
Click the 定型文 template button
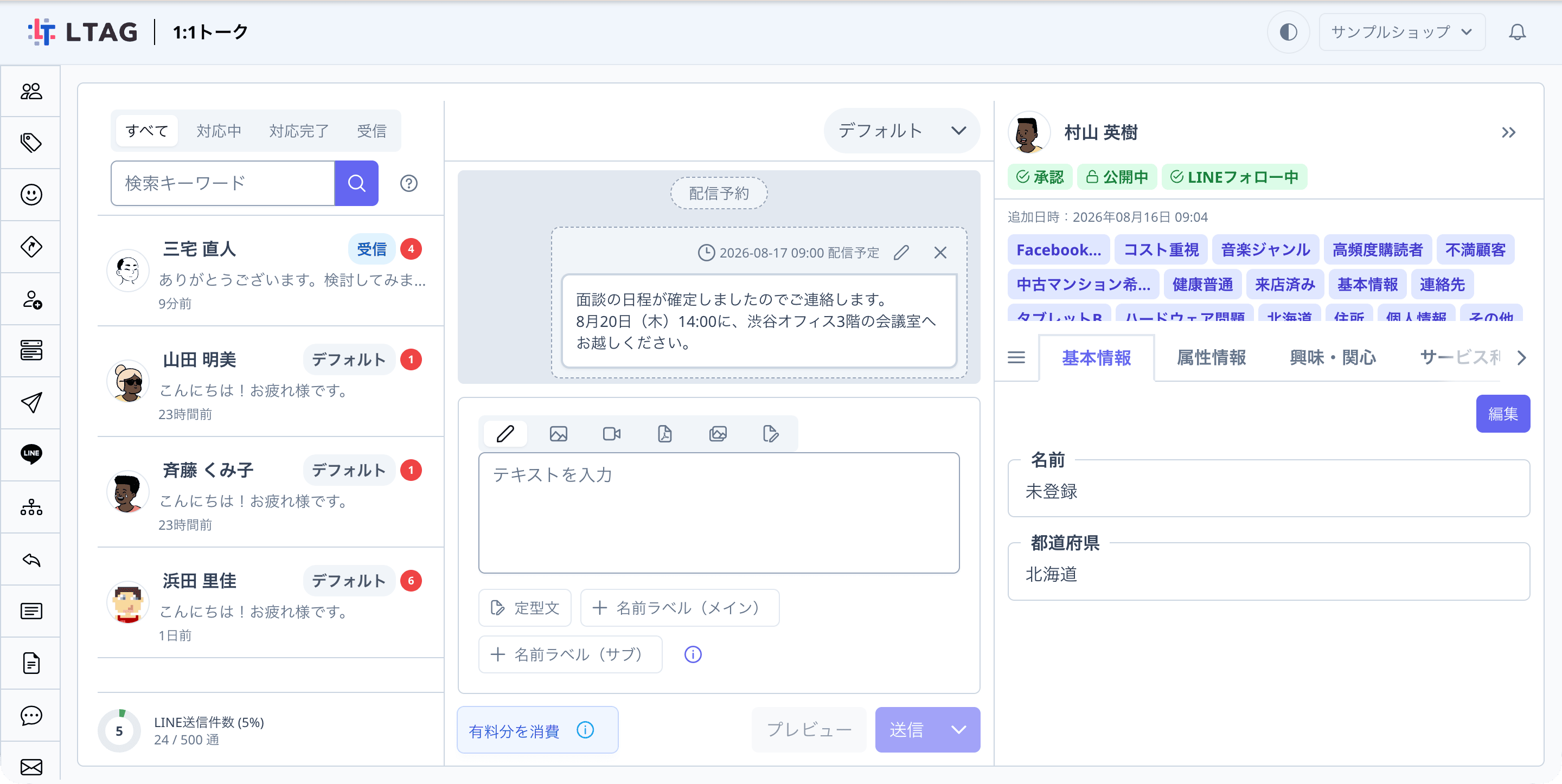(x=524, y=608)
